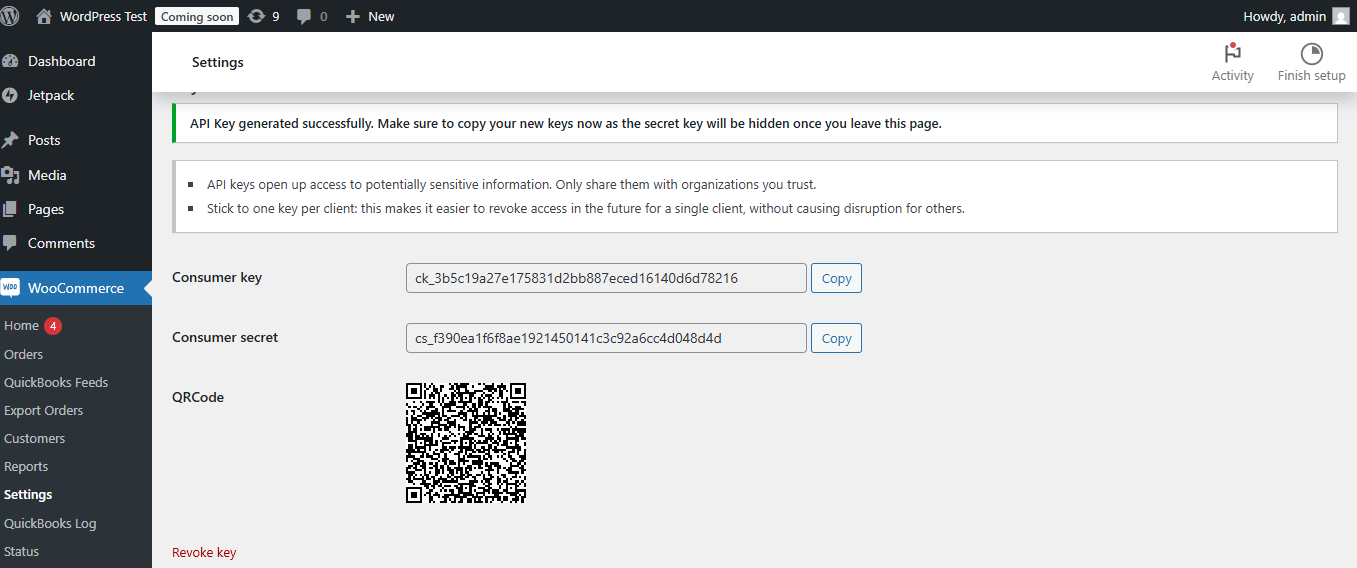
Task: Copy the Consumer secret
Action: tap(836, 338)
